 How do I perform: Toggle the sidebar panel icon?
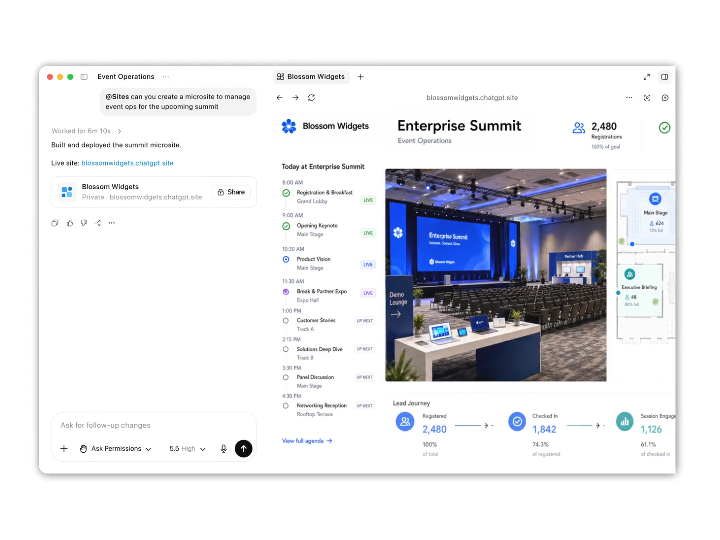click(x=84, y=77)
